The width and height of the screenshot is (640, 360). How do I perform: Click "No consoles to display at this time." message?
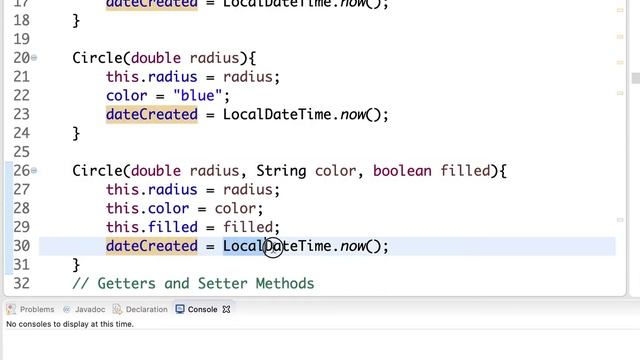(70, 324)
